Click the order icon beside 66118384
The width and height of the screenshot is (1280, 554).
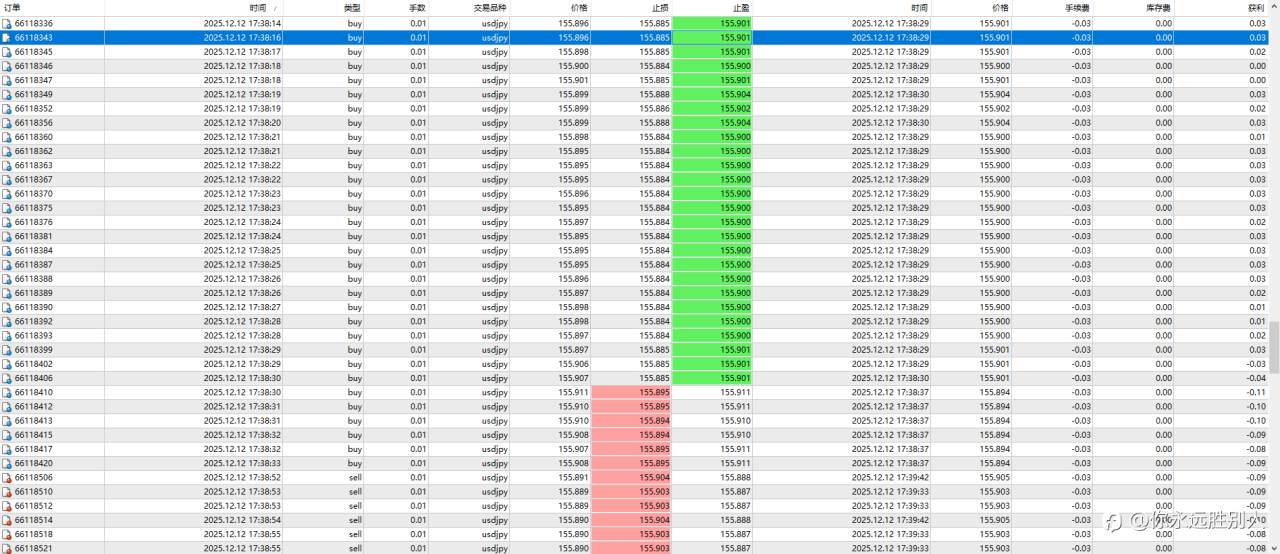(7, 250)
